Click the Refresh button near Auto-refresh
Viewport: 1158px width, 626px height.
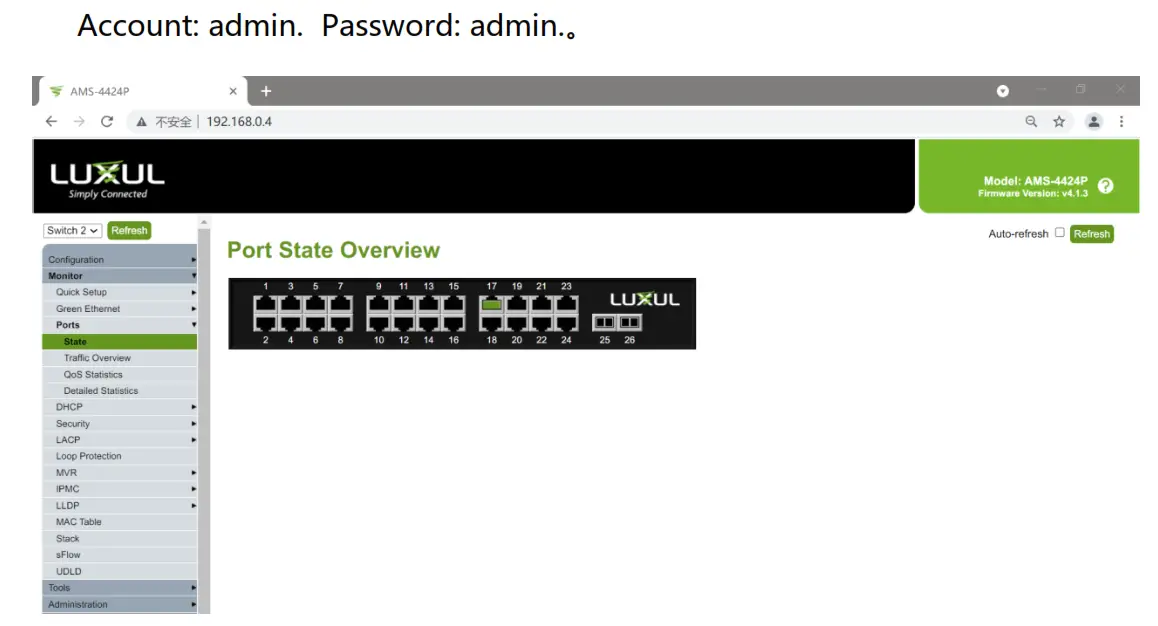1091,234
